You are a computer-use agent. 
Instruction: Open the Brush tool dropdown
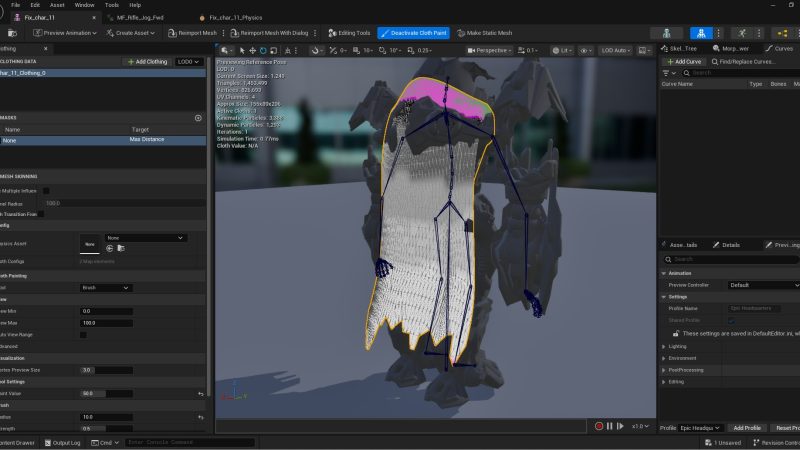tap(105, 287)
